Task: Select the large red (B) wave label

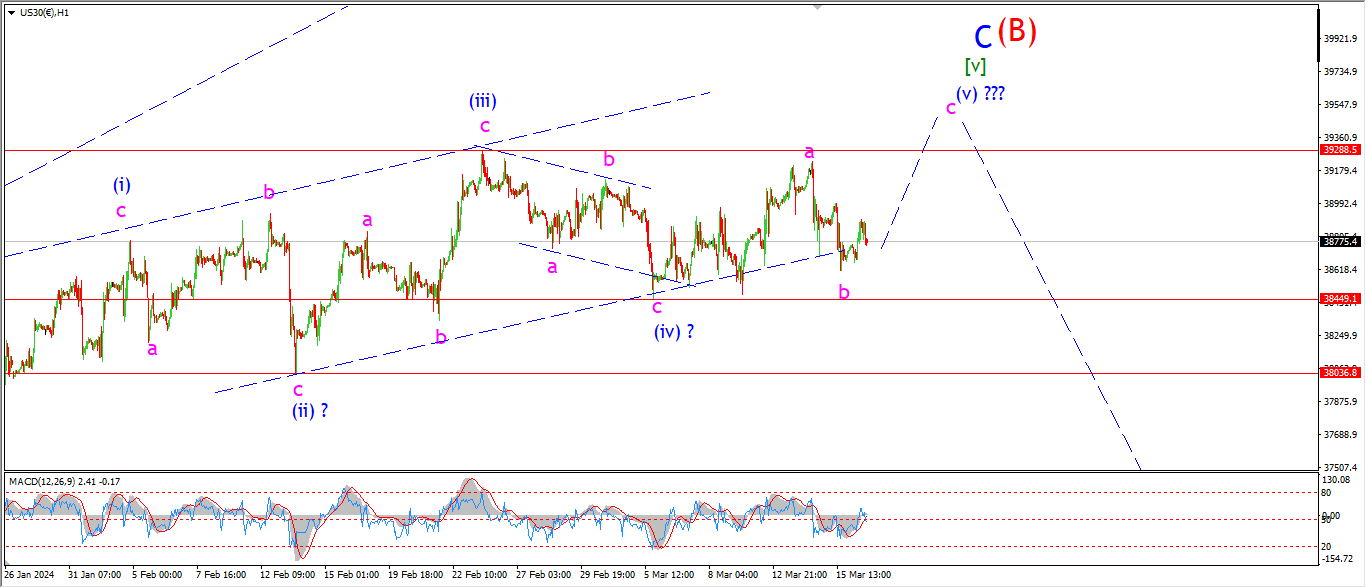Action: (x=1016, y=31)
